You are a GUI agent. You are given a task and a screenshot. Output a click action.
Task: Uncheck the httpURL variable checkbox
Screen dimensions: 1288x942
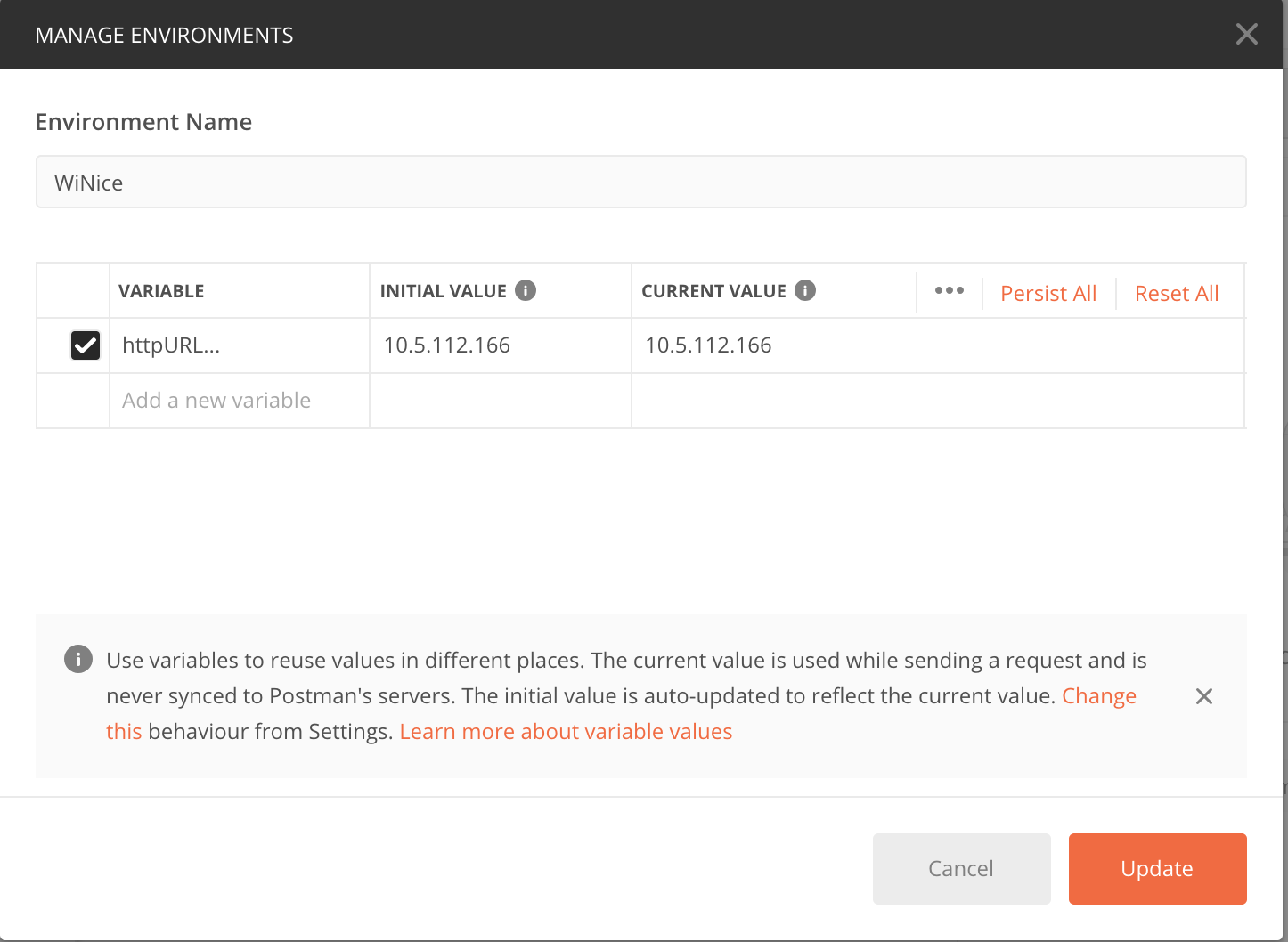86,345
